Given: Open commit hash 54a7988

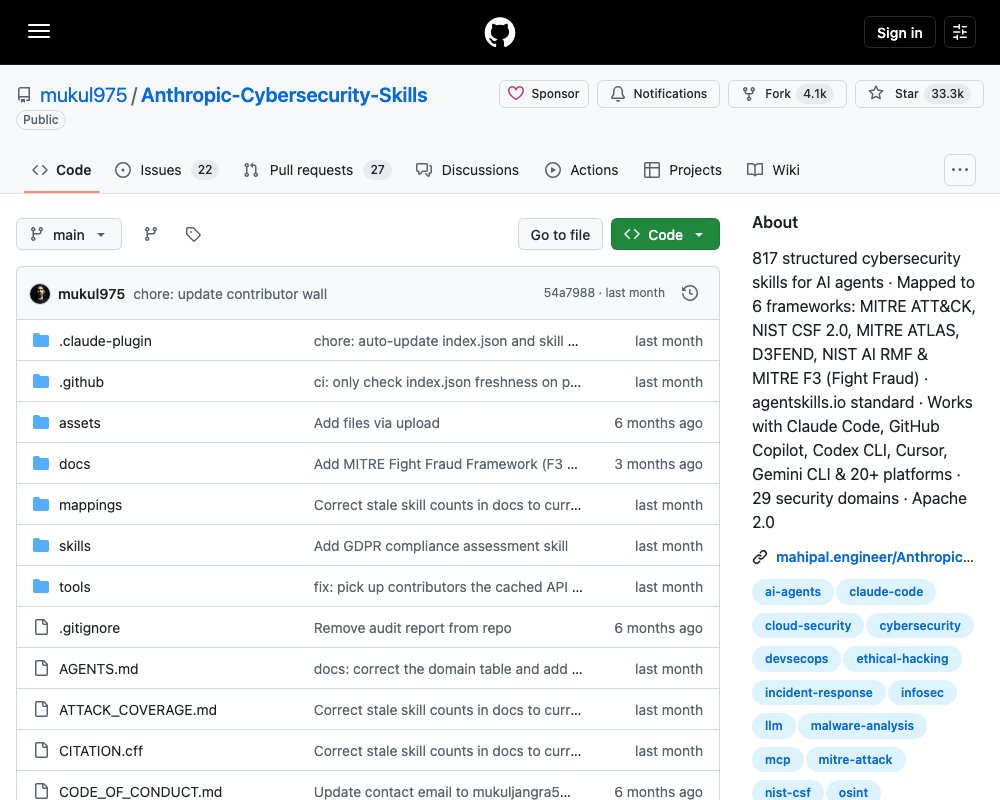Looking at the screenshot, I should [569, 293].
